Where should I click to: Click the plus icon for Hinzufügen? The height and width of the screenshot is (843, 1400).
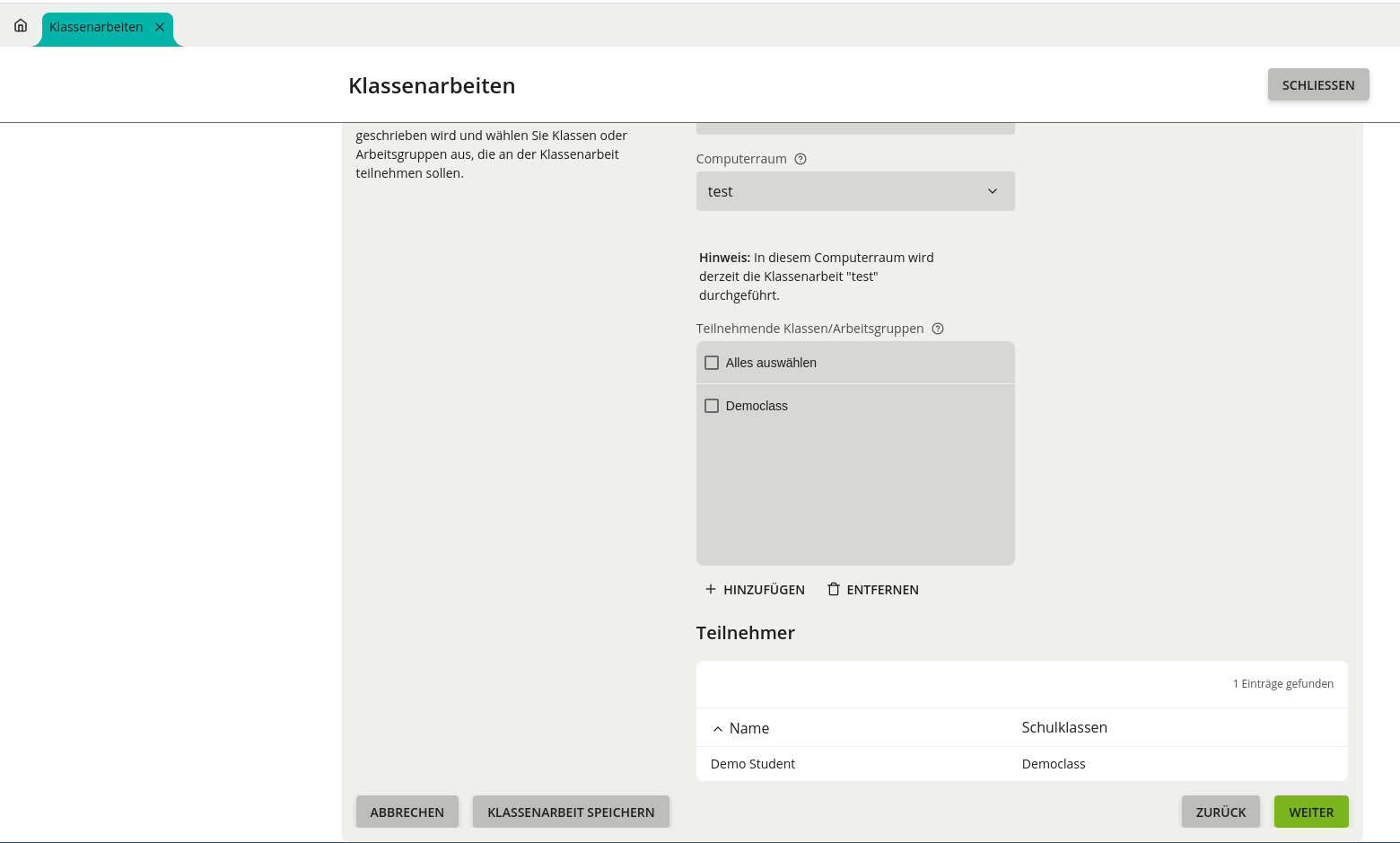coord(710,589)
